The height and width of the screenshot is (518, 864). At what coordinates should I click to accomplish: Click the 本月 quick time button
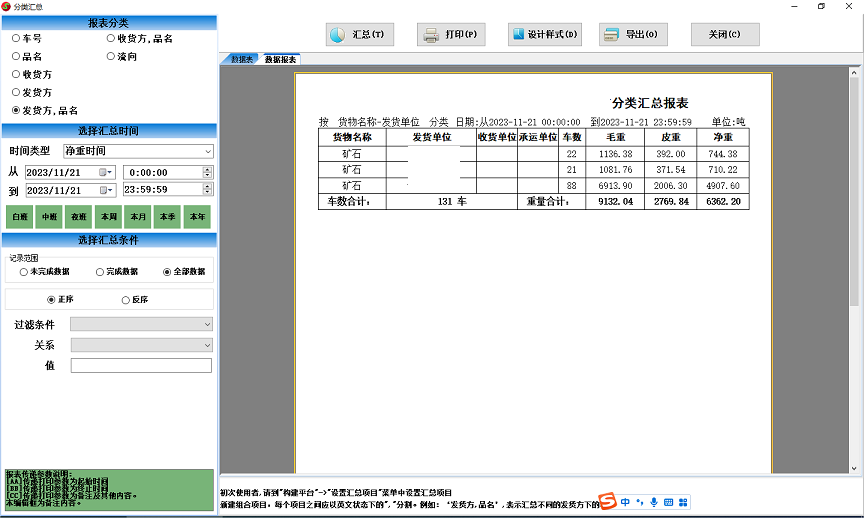[138, 216]
